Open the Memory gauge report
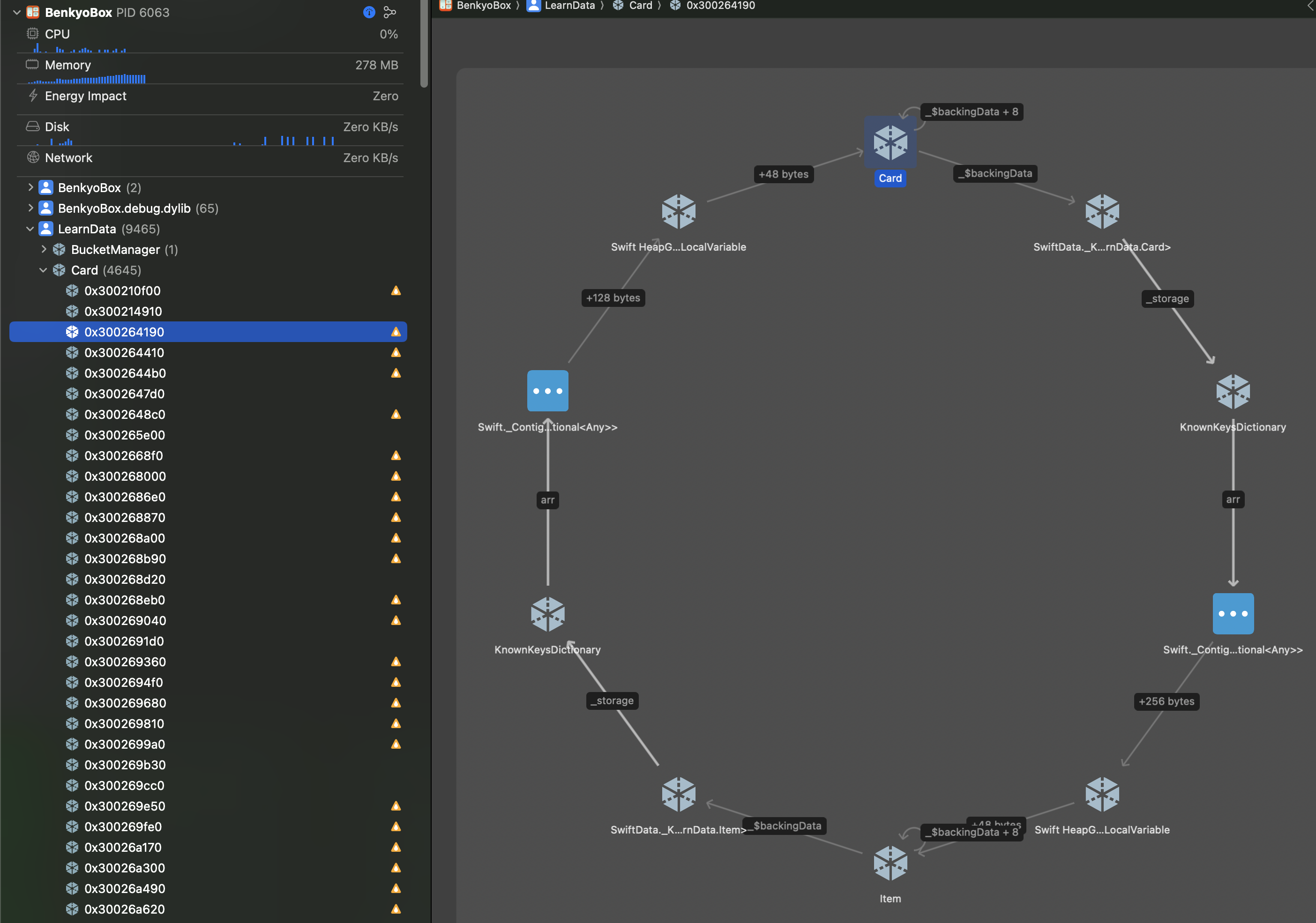Screen dimensions: 1316x923 [211, 69]
